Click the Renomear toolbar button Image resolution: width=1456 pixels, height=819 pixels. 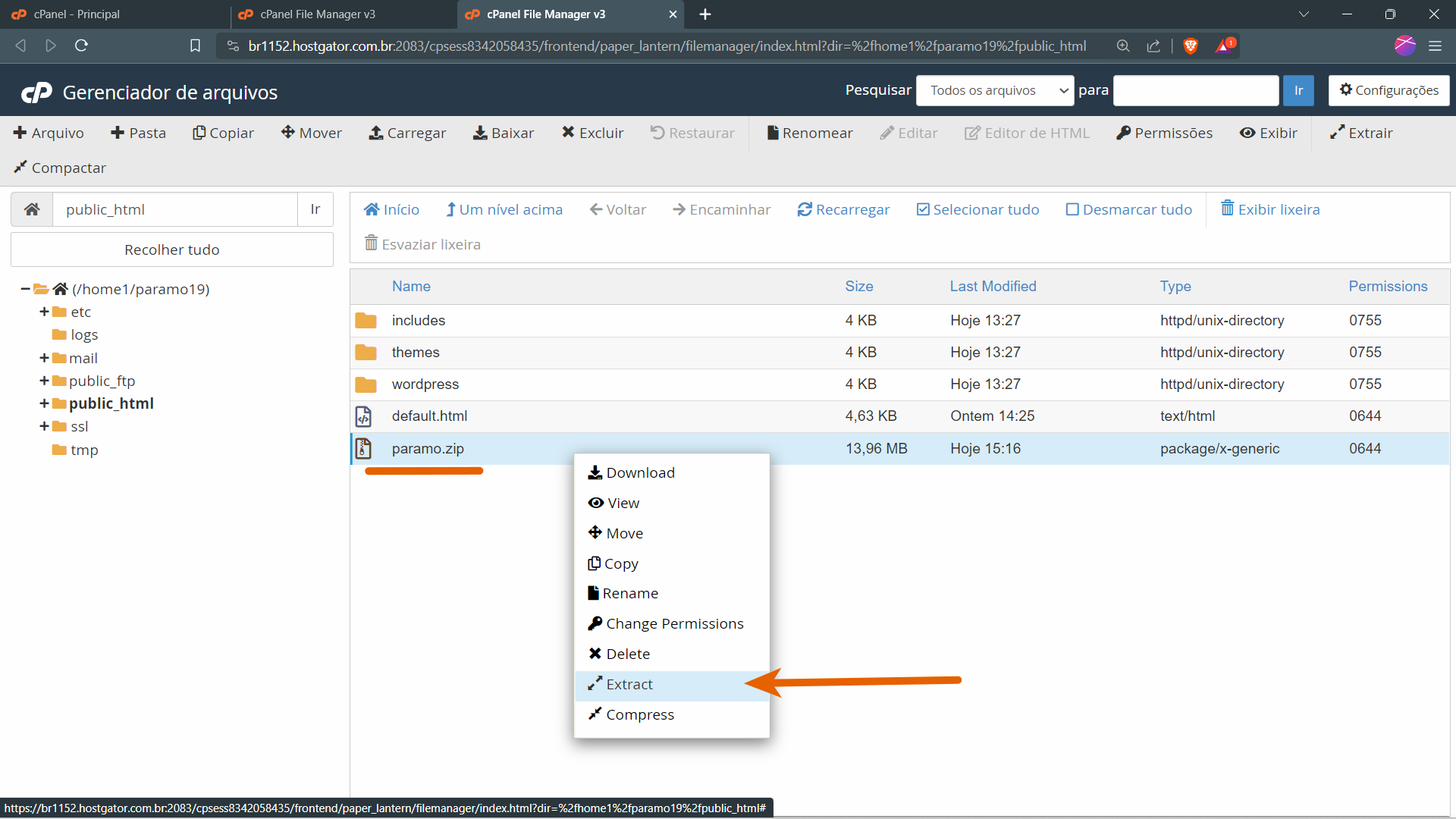(810, 133)
